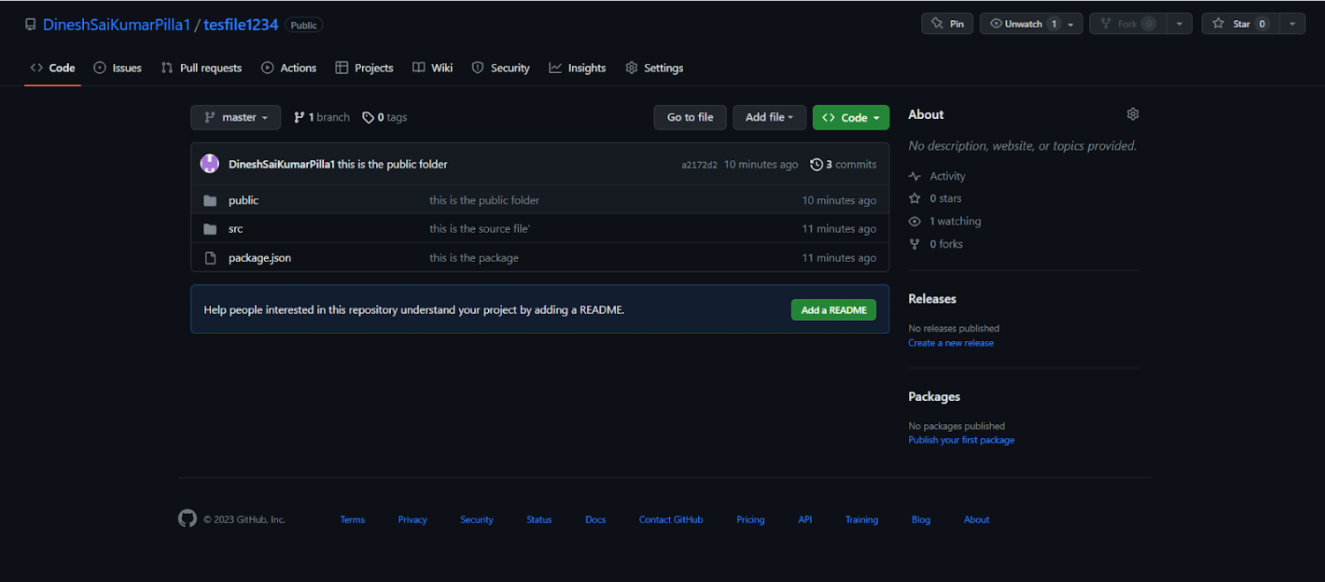
Task: Open the DineshSaiKumarPilla1 owner link in header
Action: pyautogui.click(x=116, y=24)
